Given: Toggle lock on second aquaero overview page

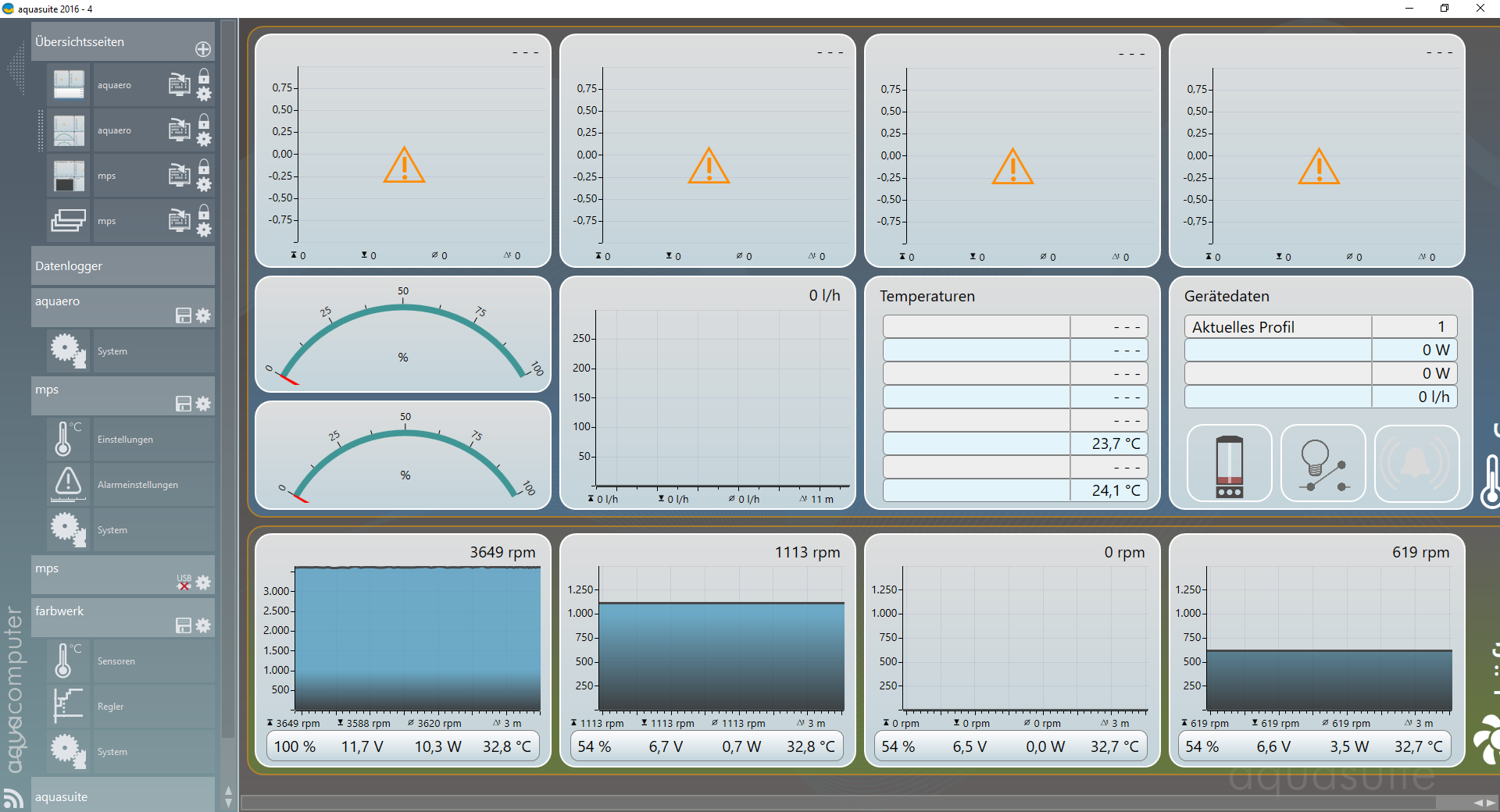Looking at the screenshot, I should [x=204, y=121].
